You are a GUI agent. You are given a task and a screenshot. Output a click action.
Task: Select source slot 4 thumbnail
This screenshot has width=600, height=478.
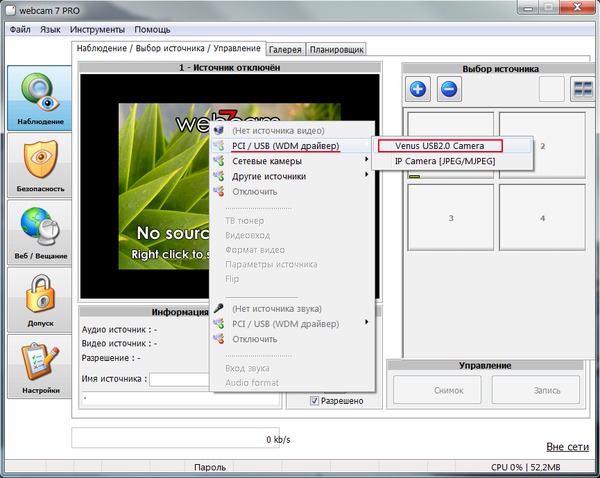[542, 217]
